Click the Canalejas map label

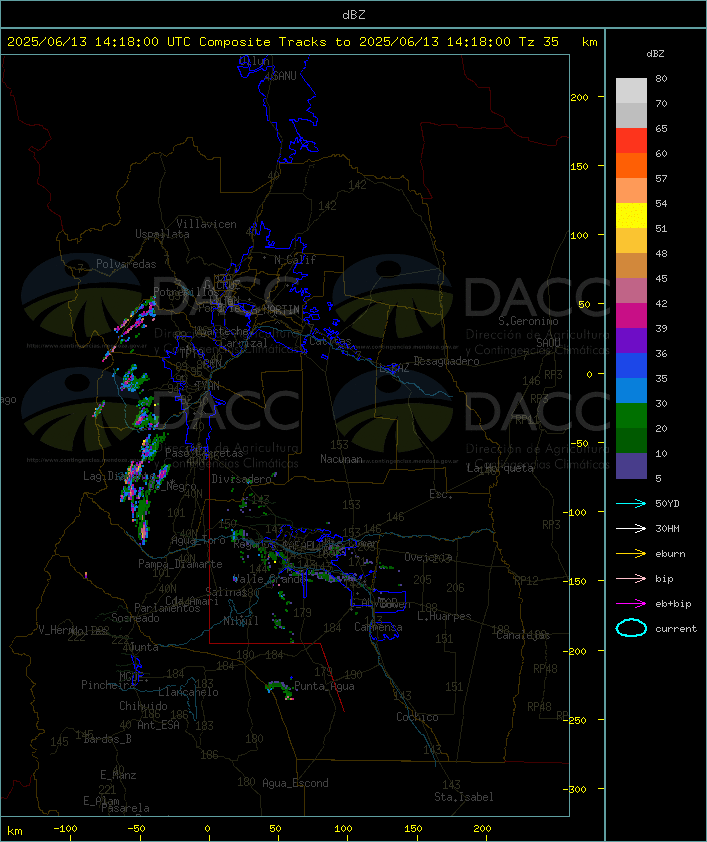tap(523, 635)
